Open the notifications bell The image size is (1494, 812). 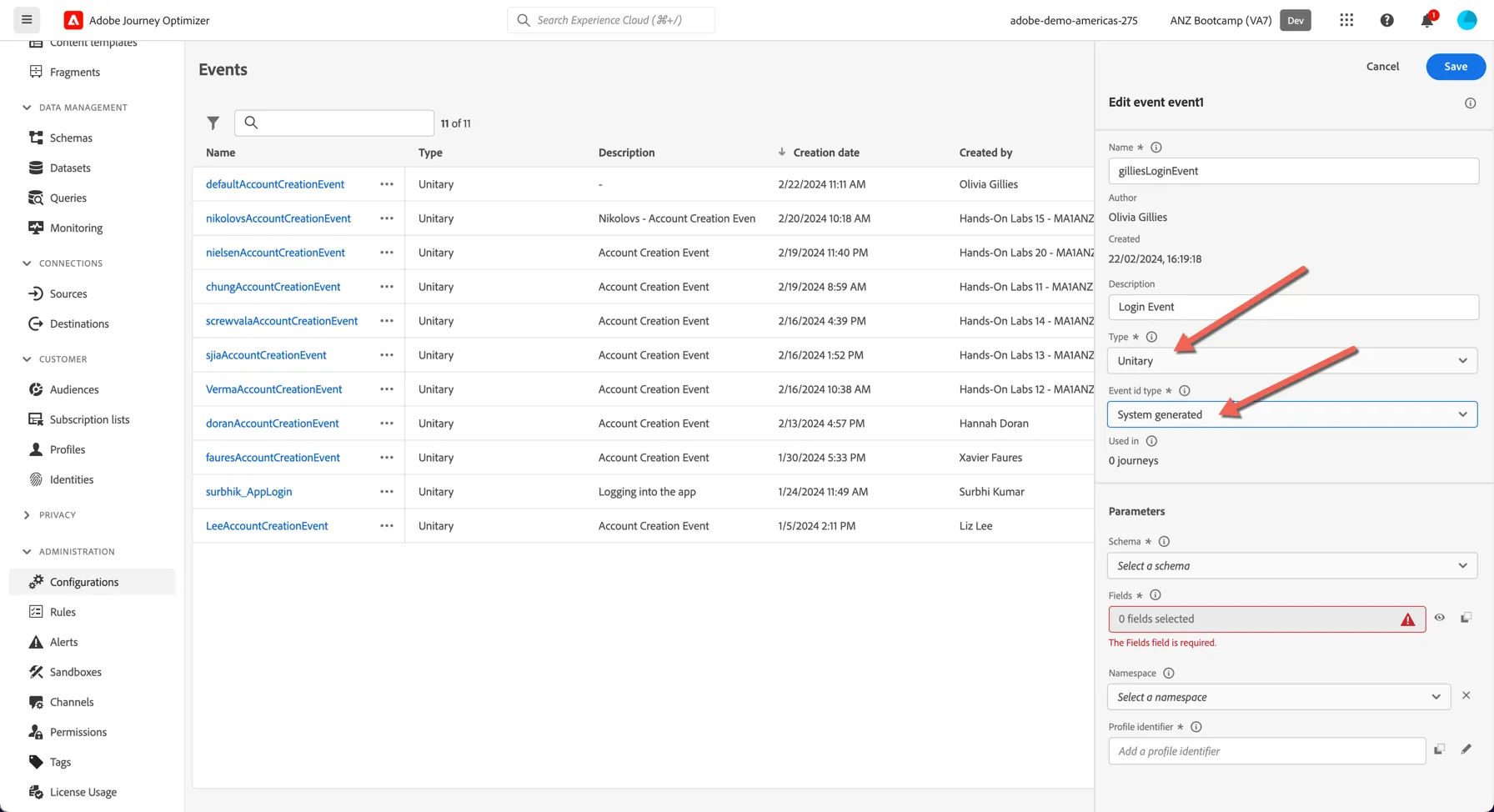(x=1427, y=20)
